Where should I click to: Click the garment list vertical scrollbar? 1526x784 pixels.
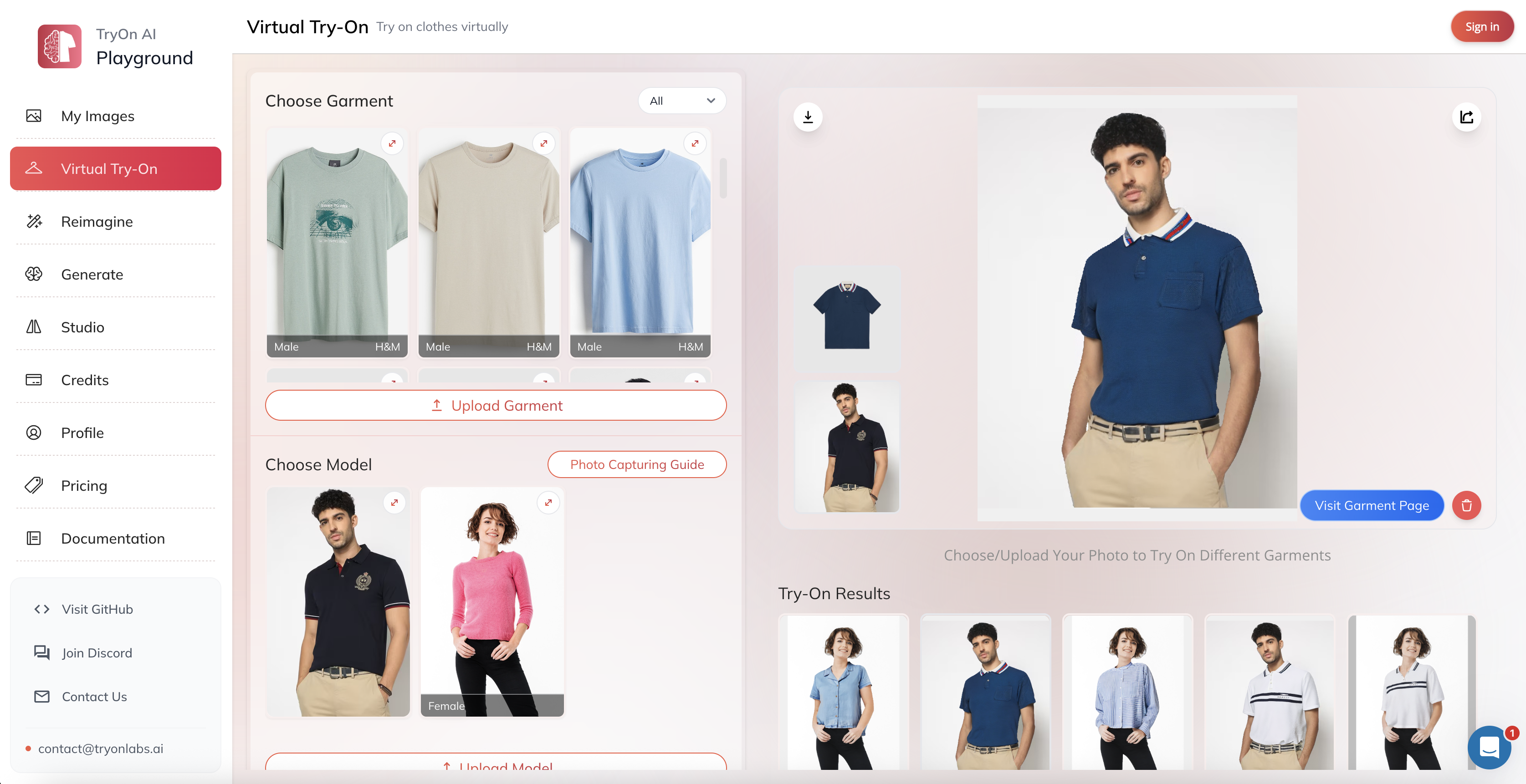pos(723,178)
